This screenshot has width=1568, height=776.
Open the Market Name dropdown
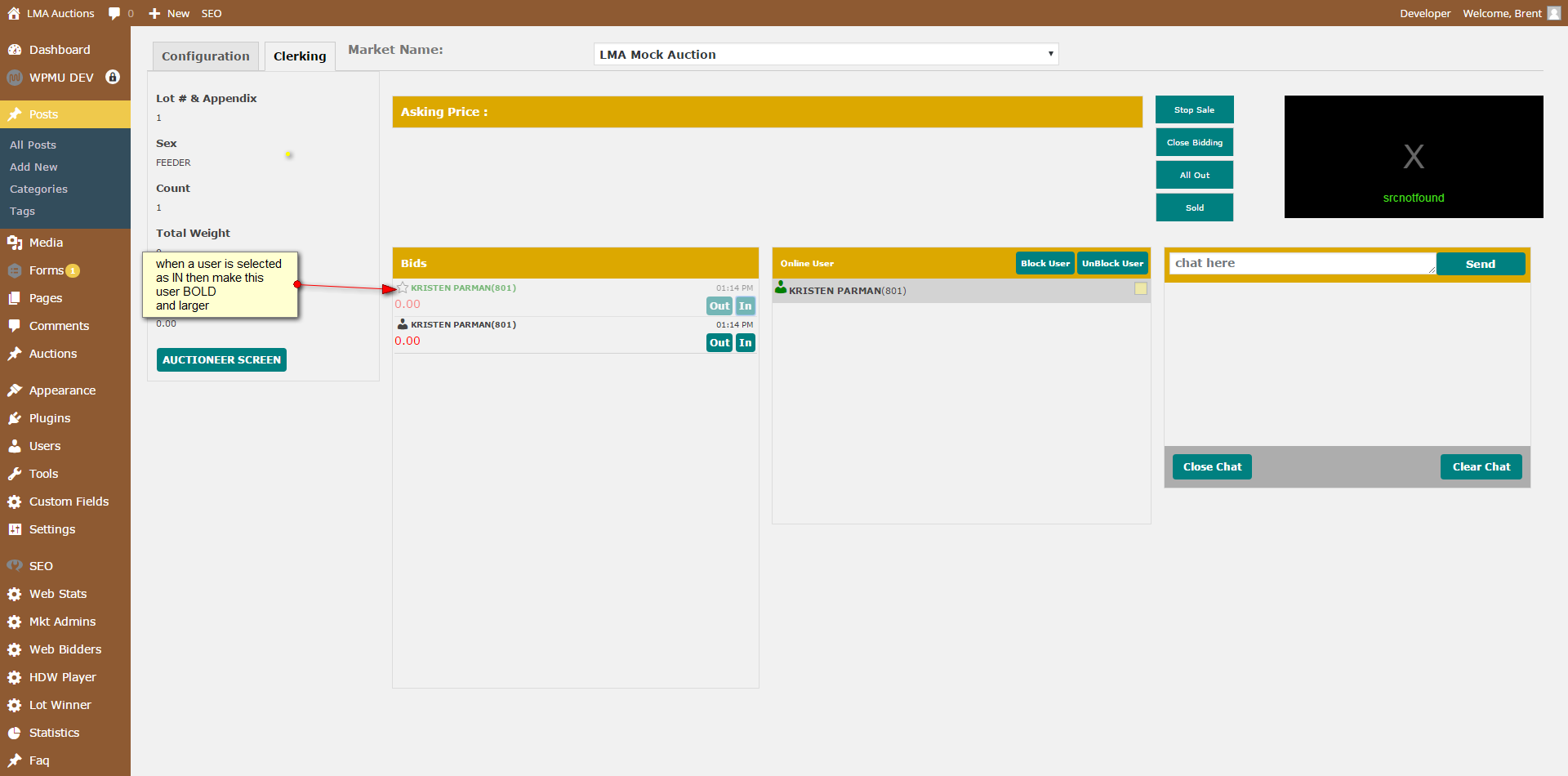point(826,54)
